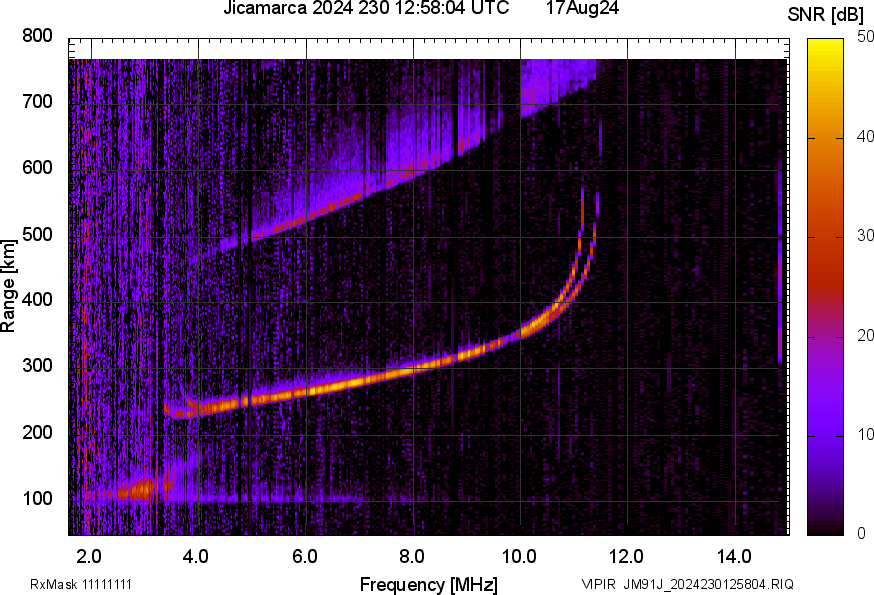Click the y-axis tick label '200'
The image size is (874, 595).
point(37,433)
